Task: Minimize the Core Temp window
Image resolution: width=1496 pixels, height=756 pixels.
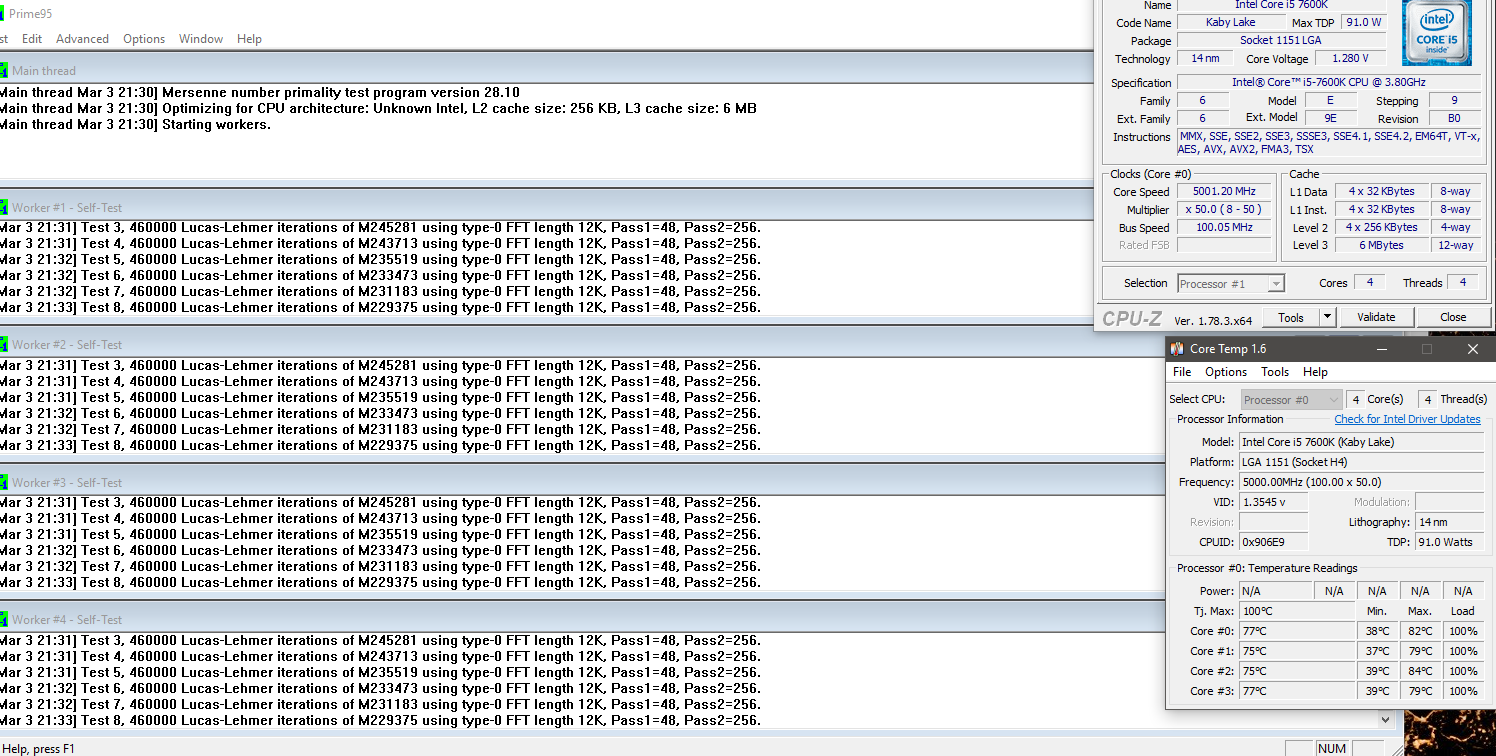Action: click(x=1381, y=349)
